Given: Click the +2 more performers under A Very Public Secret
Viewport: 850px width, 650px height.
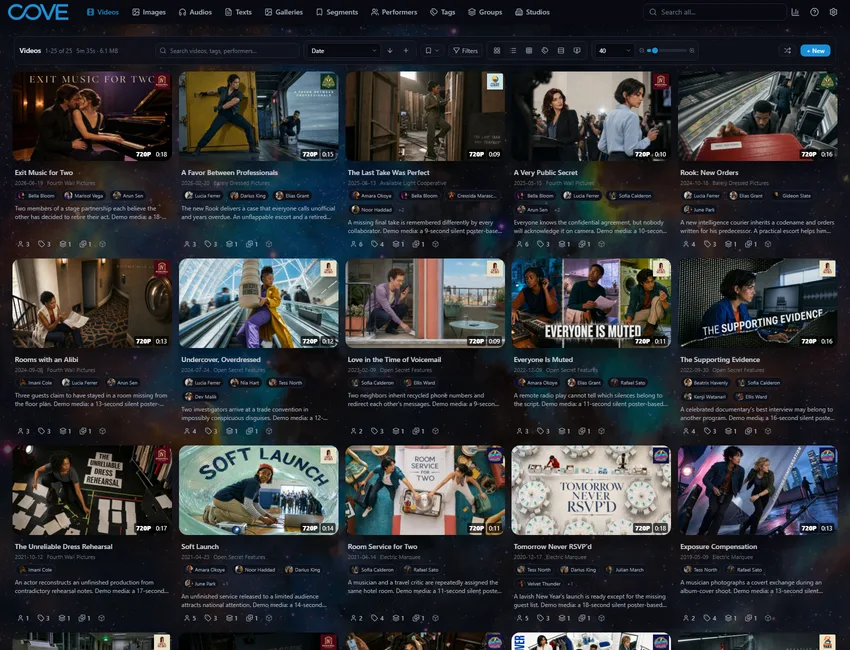Looking at the screenshot, I should [557, 210].
